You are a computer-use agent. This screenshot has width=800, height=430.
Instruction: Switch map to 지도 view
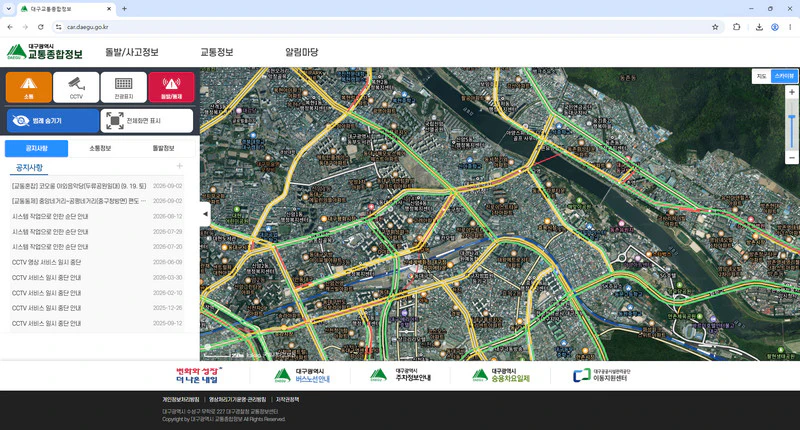pyautogui.click(x=761, y=76)
